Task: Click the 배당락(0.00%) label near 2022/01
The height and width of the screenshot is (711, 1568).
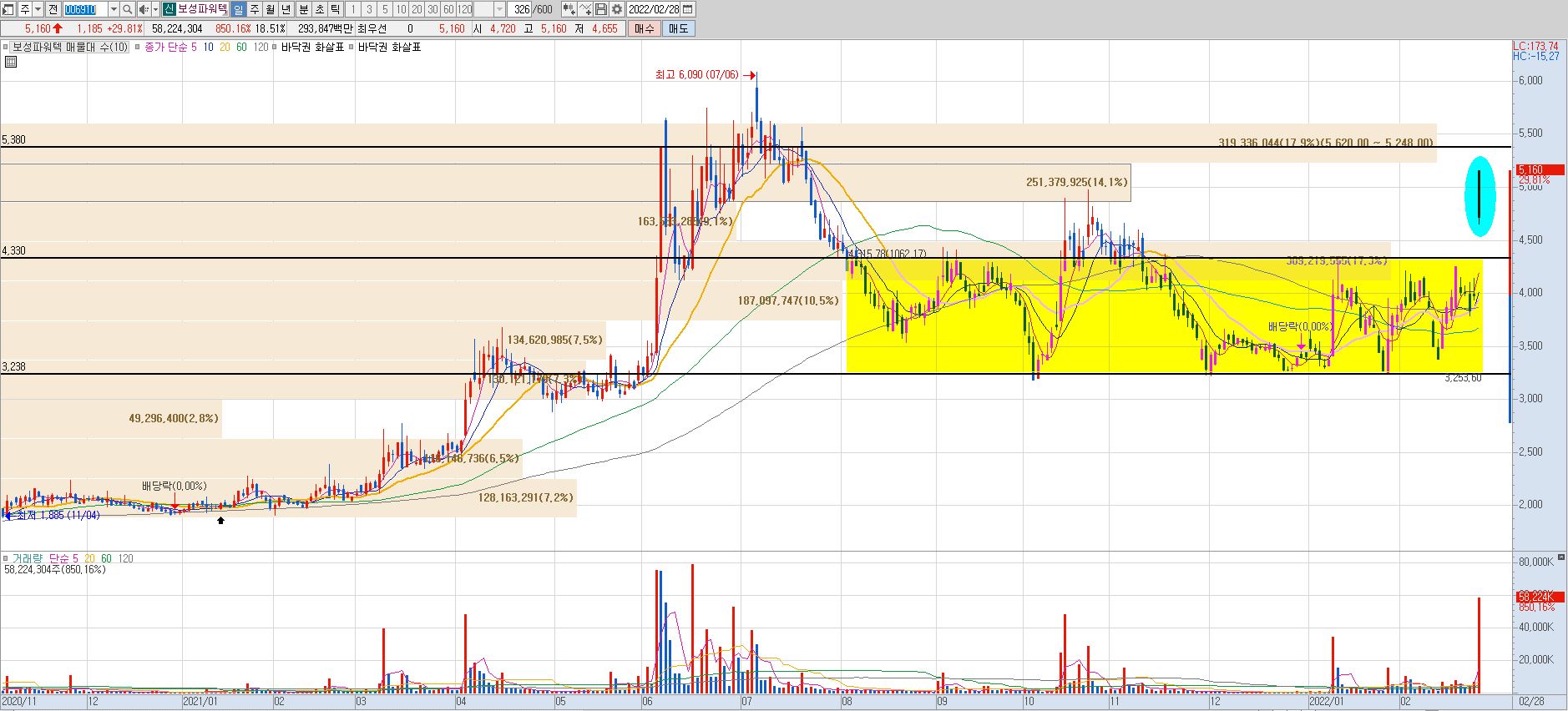Action: [1301, 326]
